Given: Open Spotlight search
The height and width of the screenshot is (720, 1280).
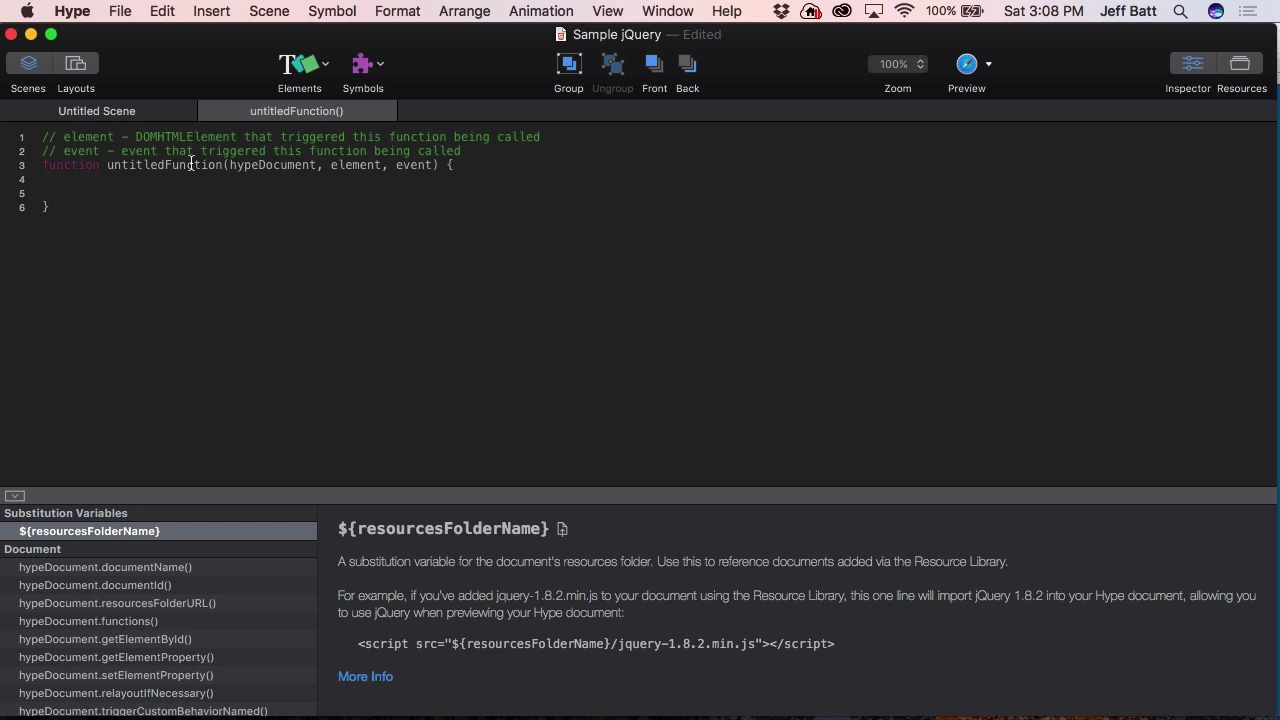Looking at the screenshot, I should coord(1181,11).
